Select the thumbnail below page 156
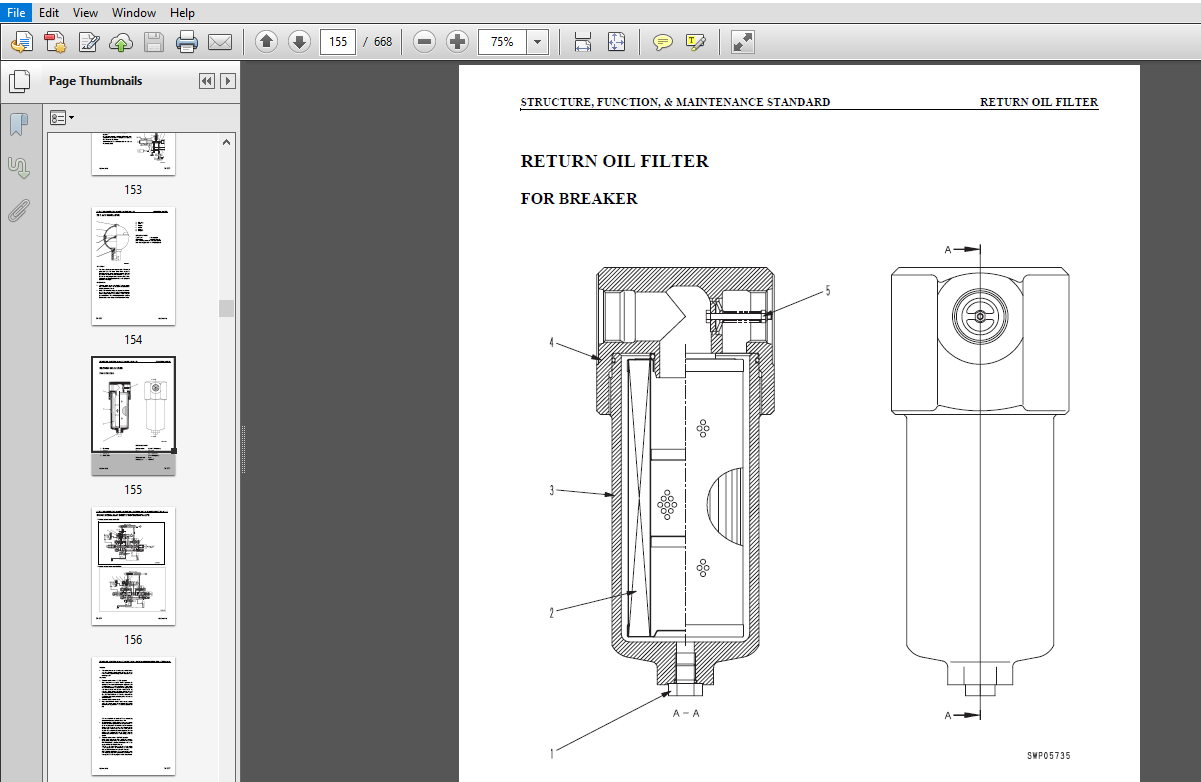 pyautogui.click(x=133, y=716)
